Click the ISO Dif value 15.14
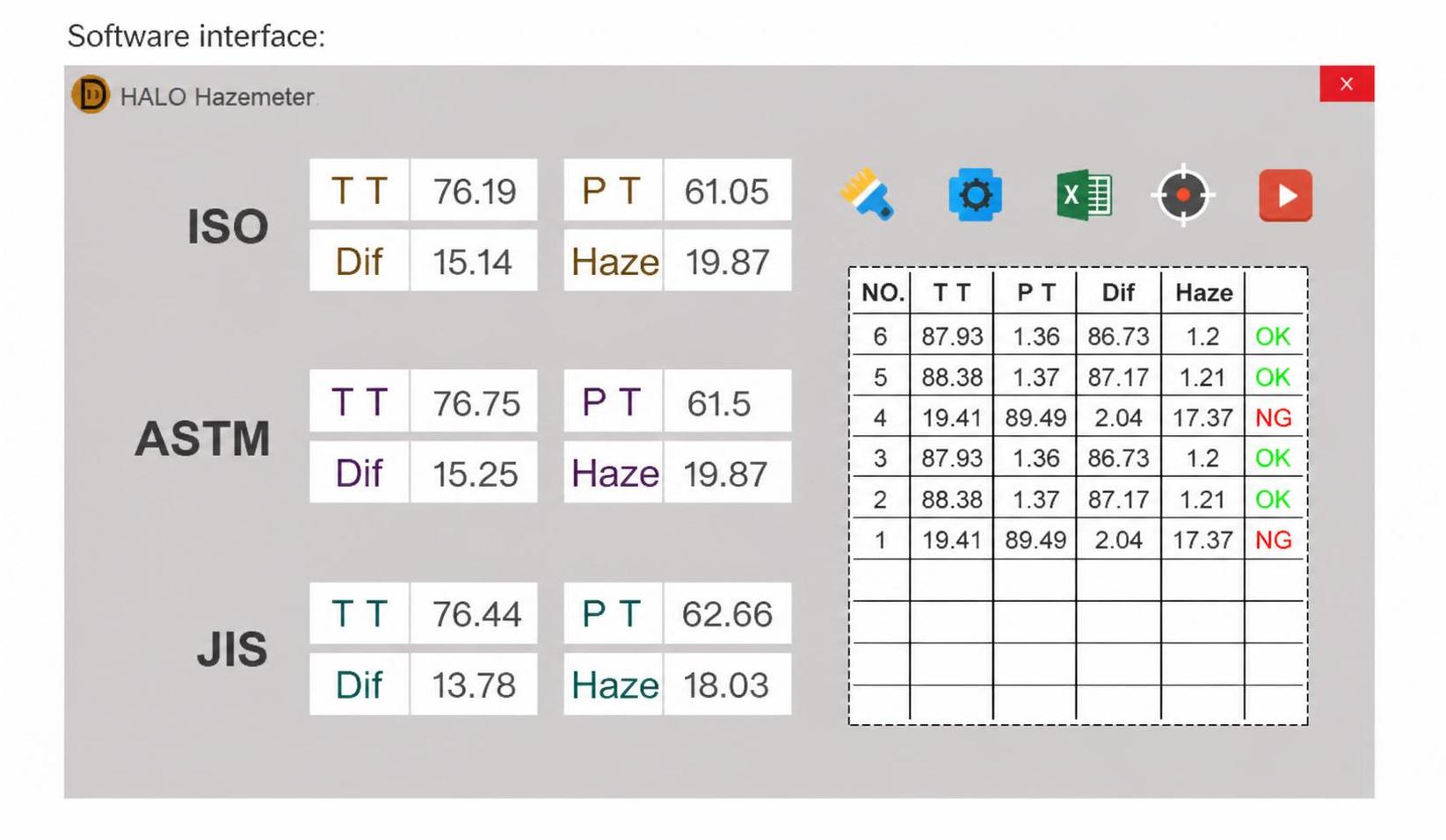1446x840 pixels. coord(474,261)
